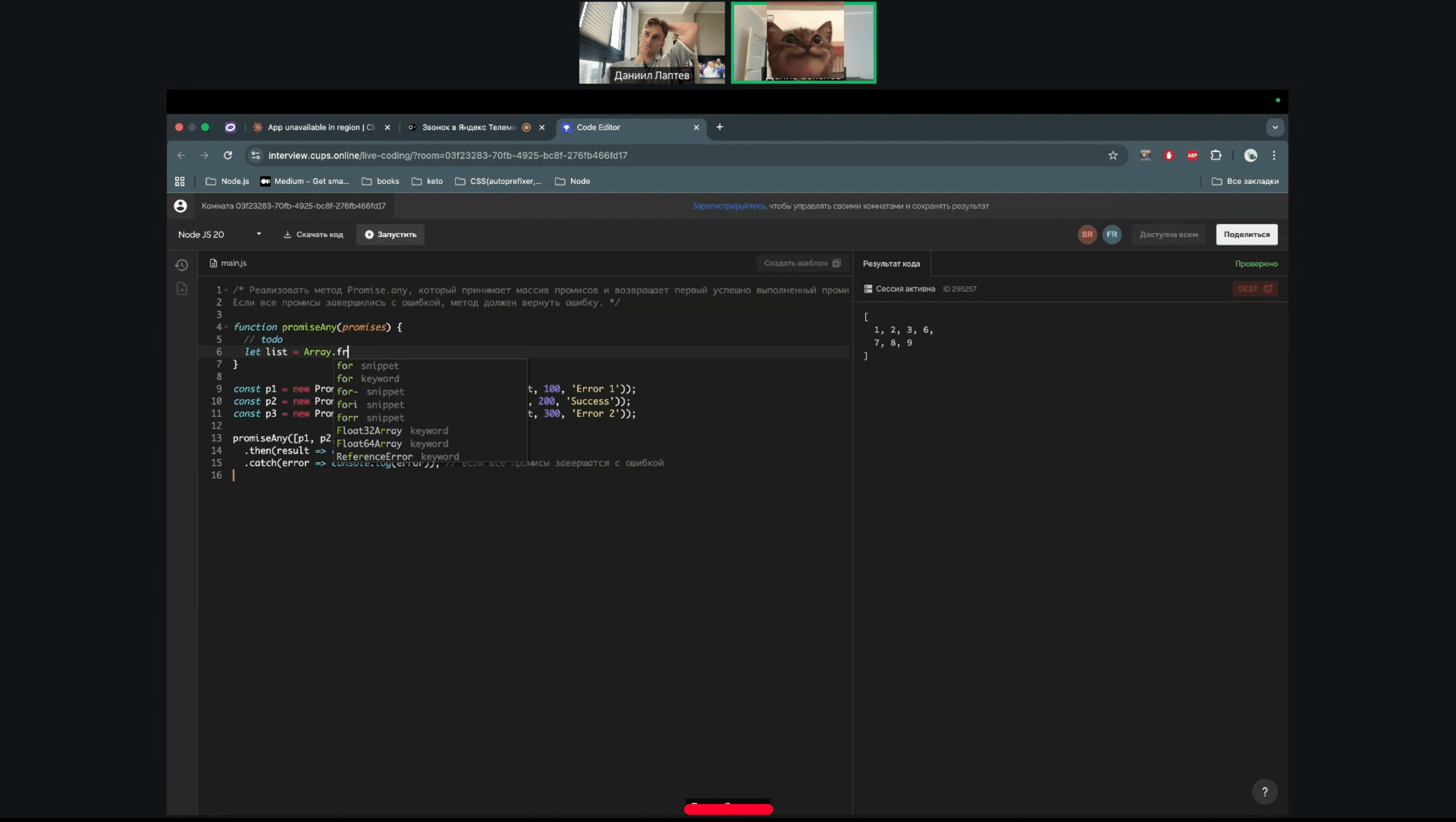Click the FR participant avatar
Screen dimensions: 1456x822
[1112, 235]
